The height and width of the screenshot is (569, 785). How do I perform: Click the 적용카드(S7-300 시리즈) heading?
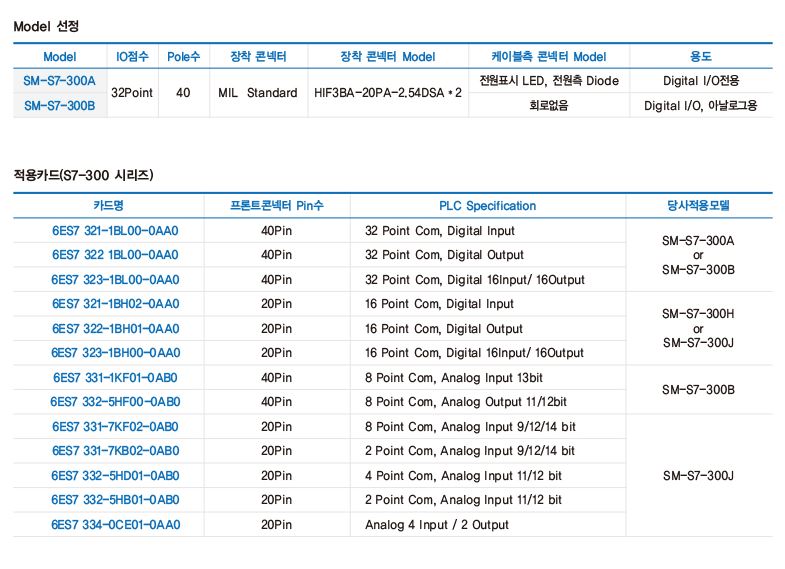(84, 175)
